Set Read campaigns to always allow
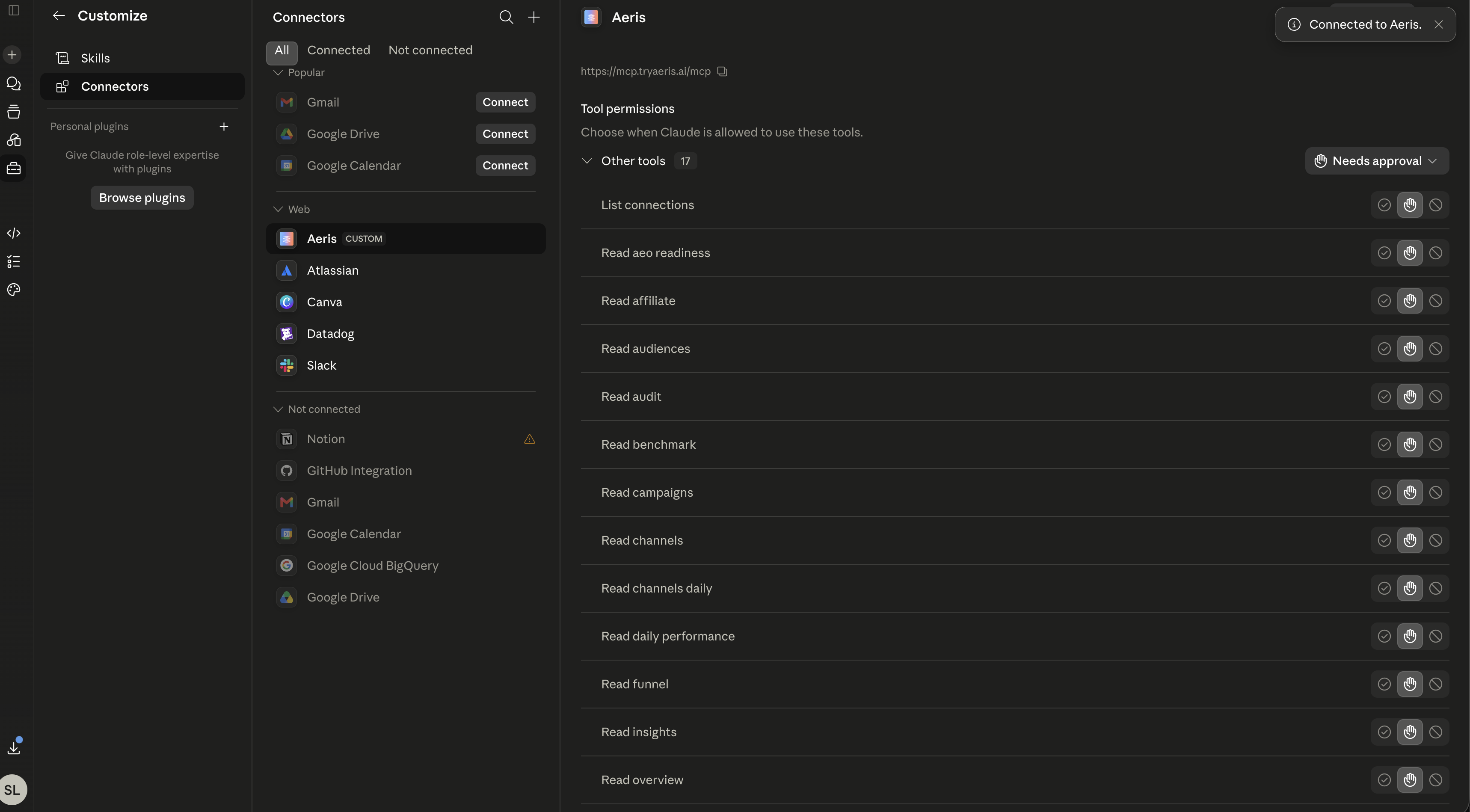Screen dimensions: 1470x812 [1384, 493]
